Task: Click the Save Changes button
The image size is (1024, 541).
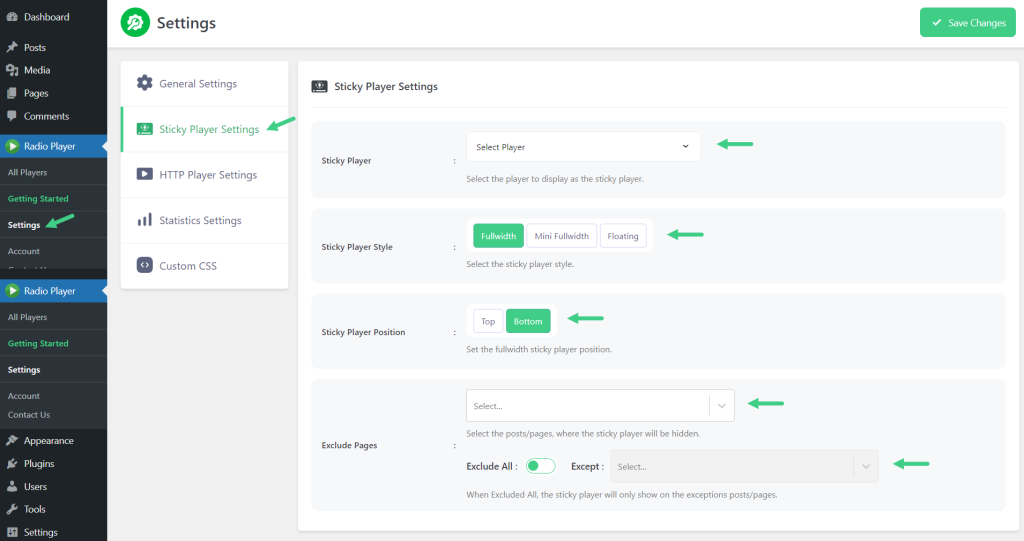Action: click(967, 22)
